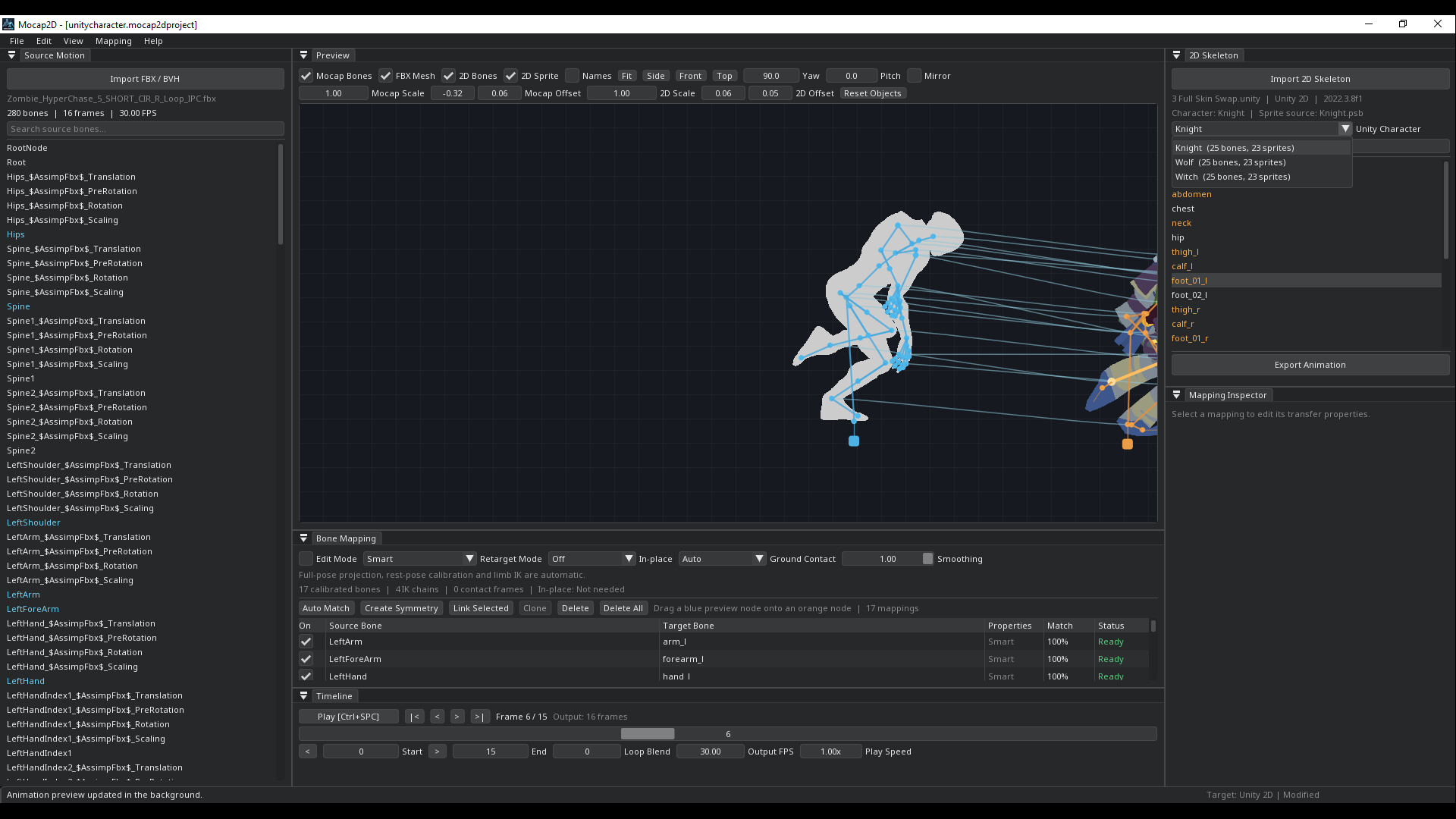Open the File menu

click(x=17, y=41)
